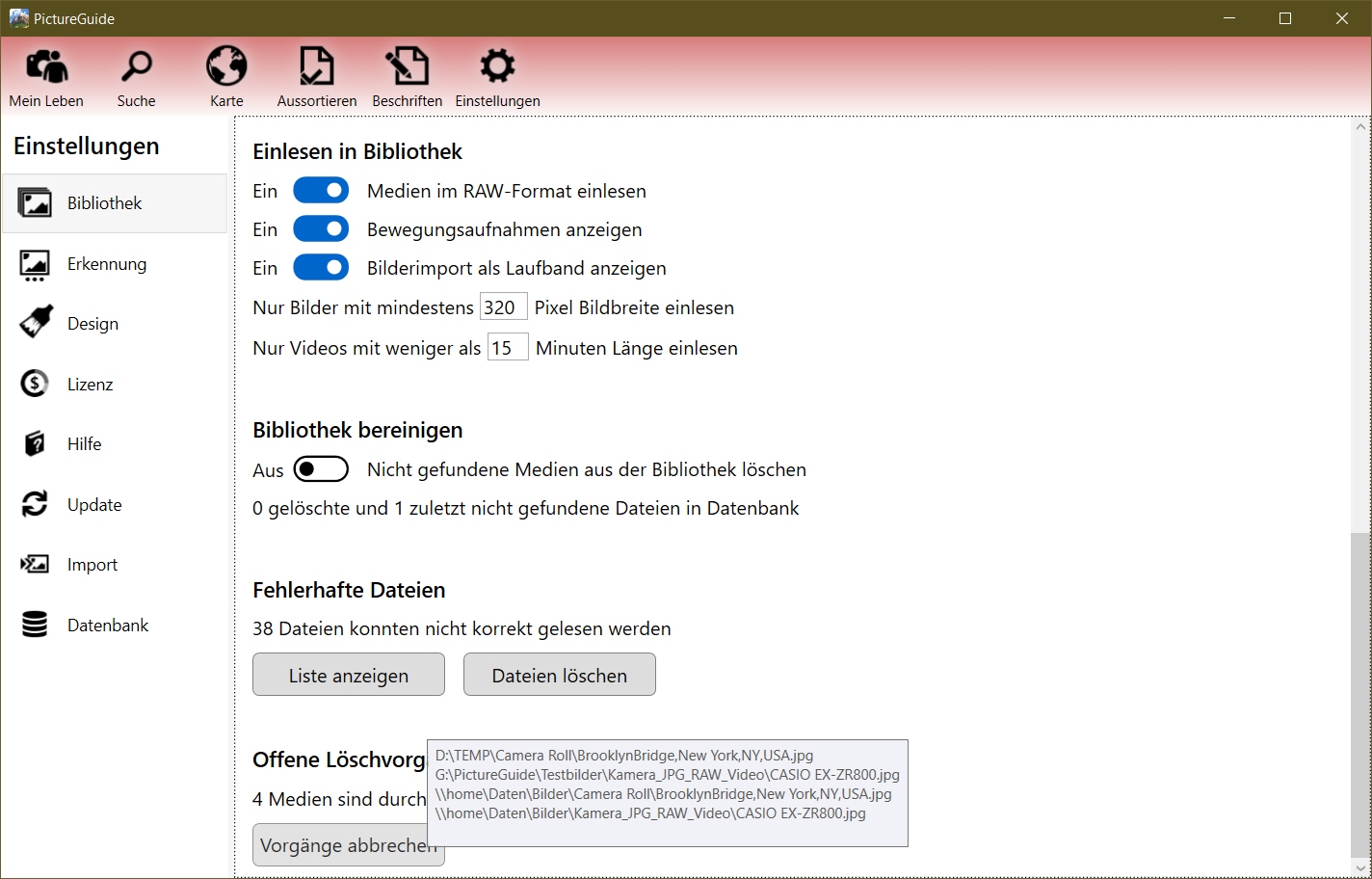The image size is (1372, 879).
Task: Toggle Bewegungsaufnahmen anzeigen switch
Action: click(x=321, y=229)
